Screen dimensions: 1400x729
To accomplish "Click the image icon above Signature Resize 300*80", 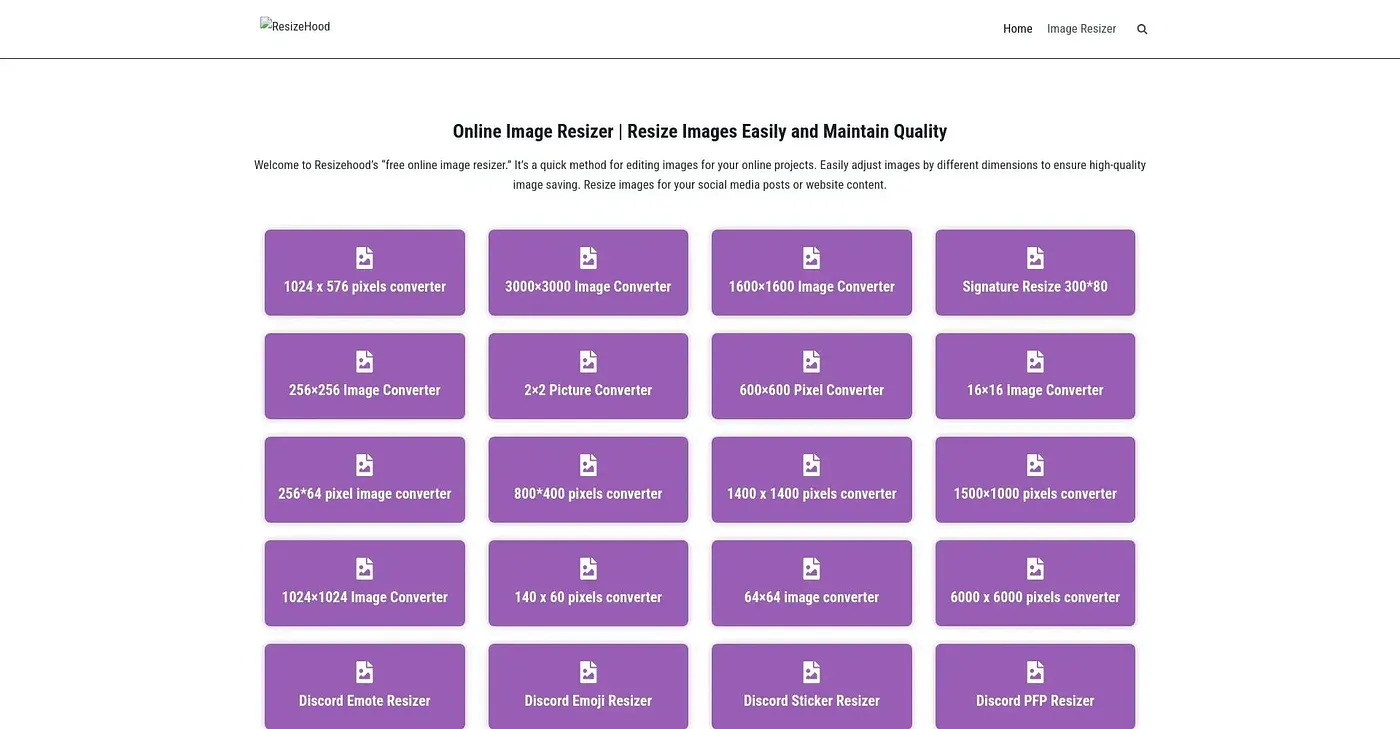I will click(1035, 258).
